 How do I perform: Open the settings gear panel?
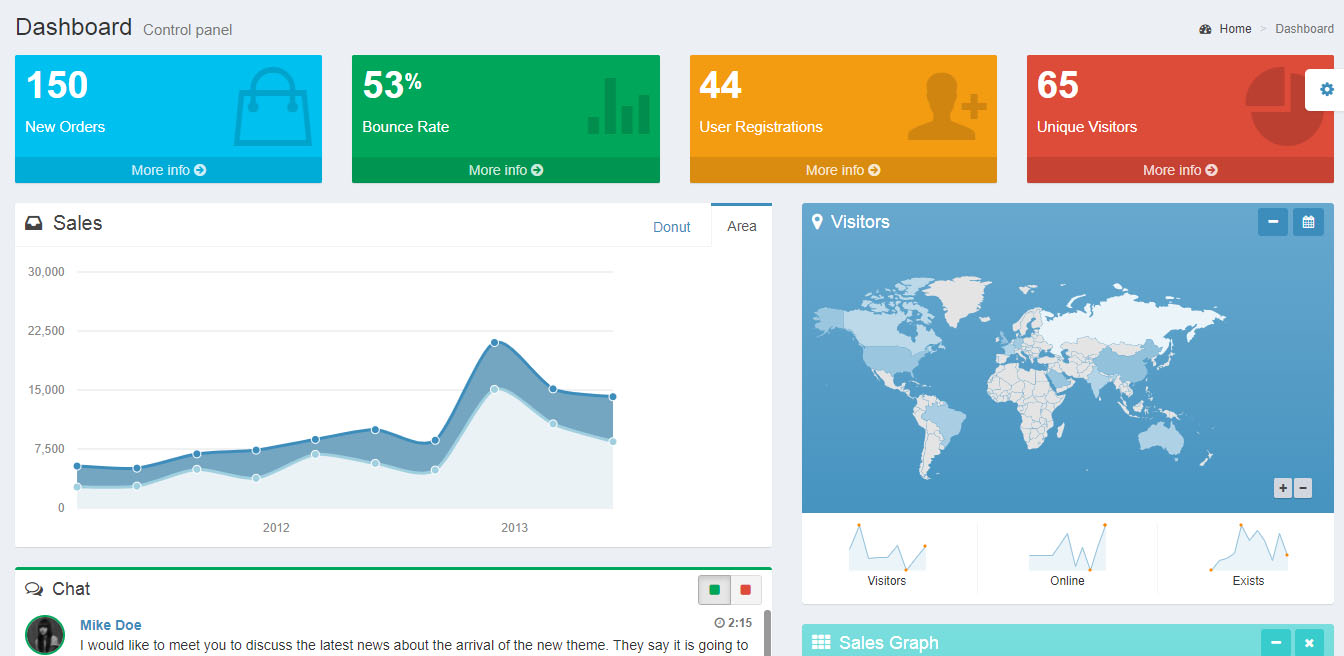[1326, 90]
